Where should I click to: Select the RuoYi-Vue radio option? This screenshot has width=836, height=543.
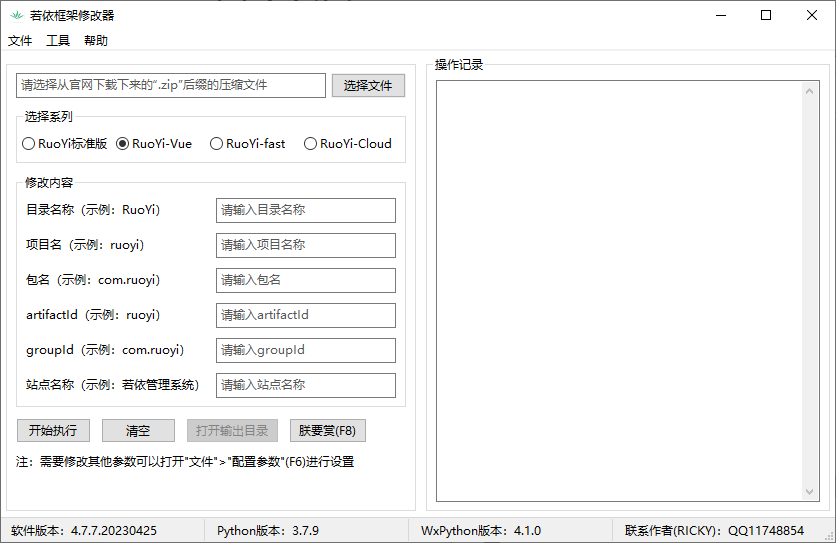coord(154,143)
